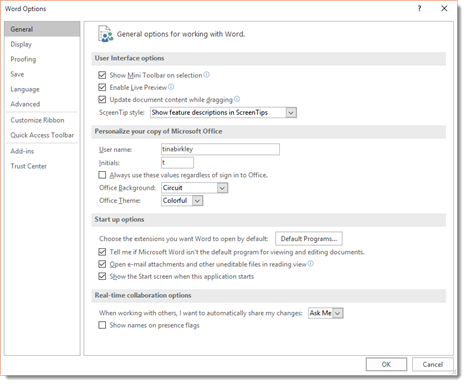
Task: Click the Personalize your copy of Microsoft Office heading
Action: (158, 131)
